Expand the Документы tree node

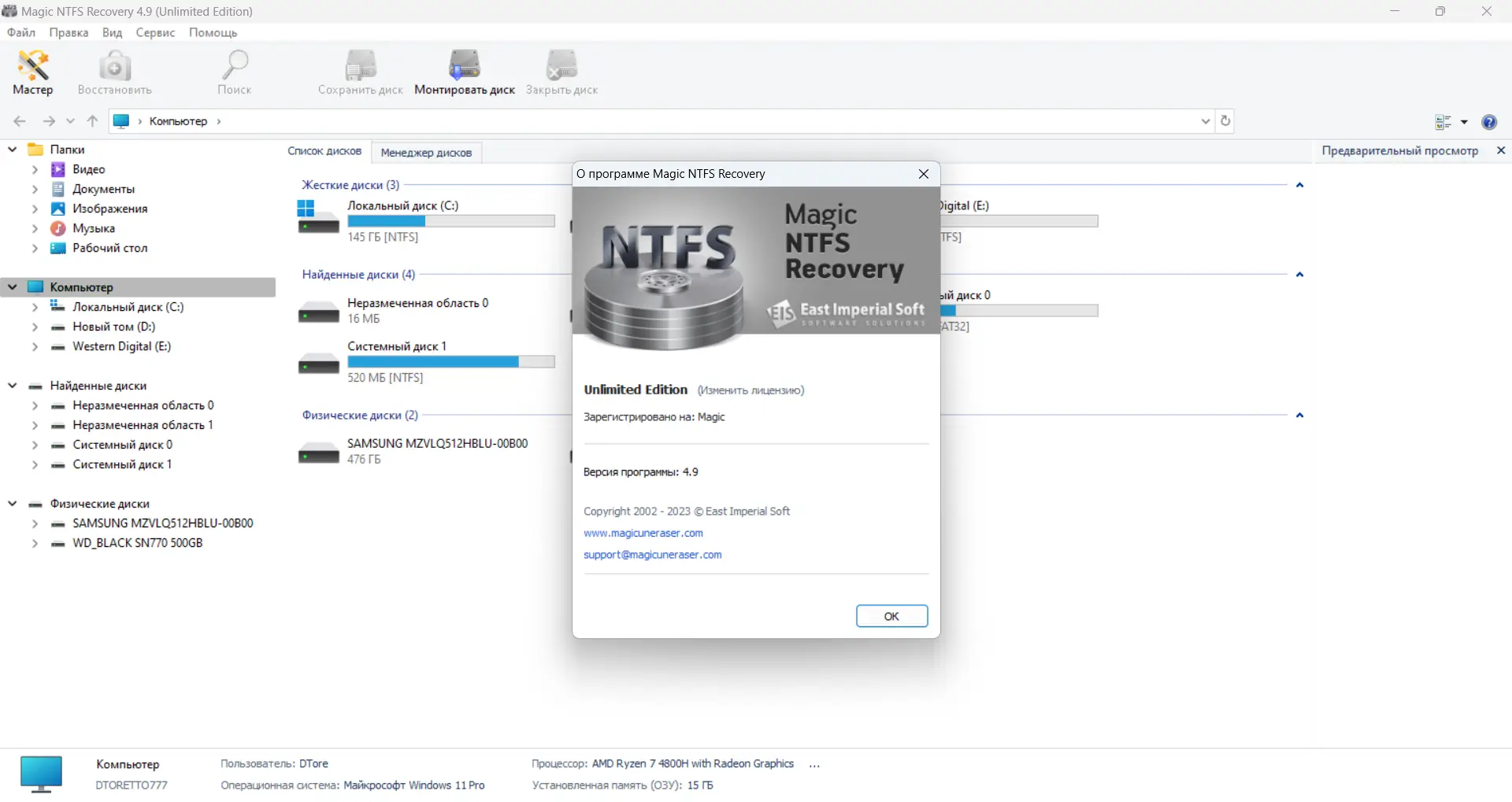tap(35, 189)
